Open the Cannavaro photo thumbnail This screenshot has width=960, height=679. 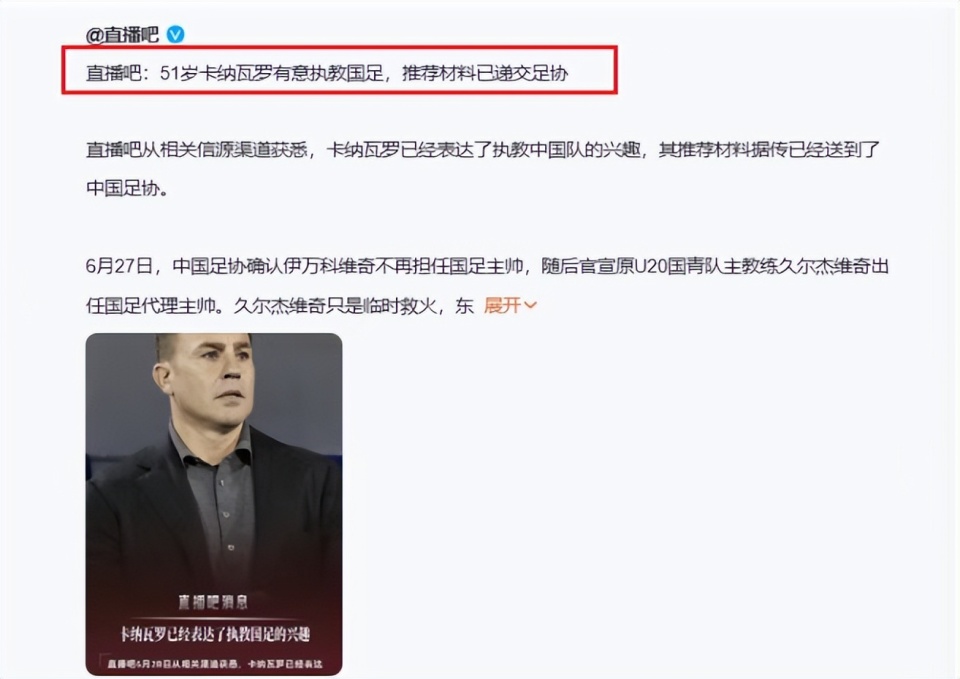(x=214, y=504)
